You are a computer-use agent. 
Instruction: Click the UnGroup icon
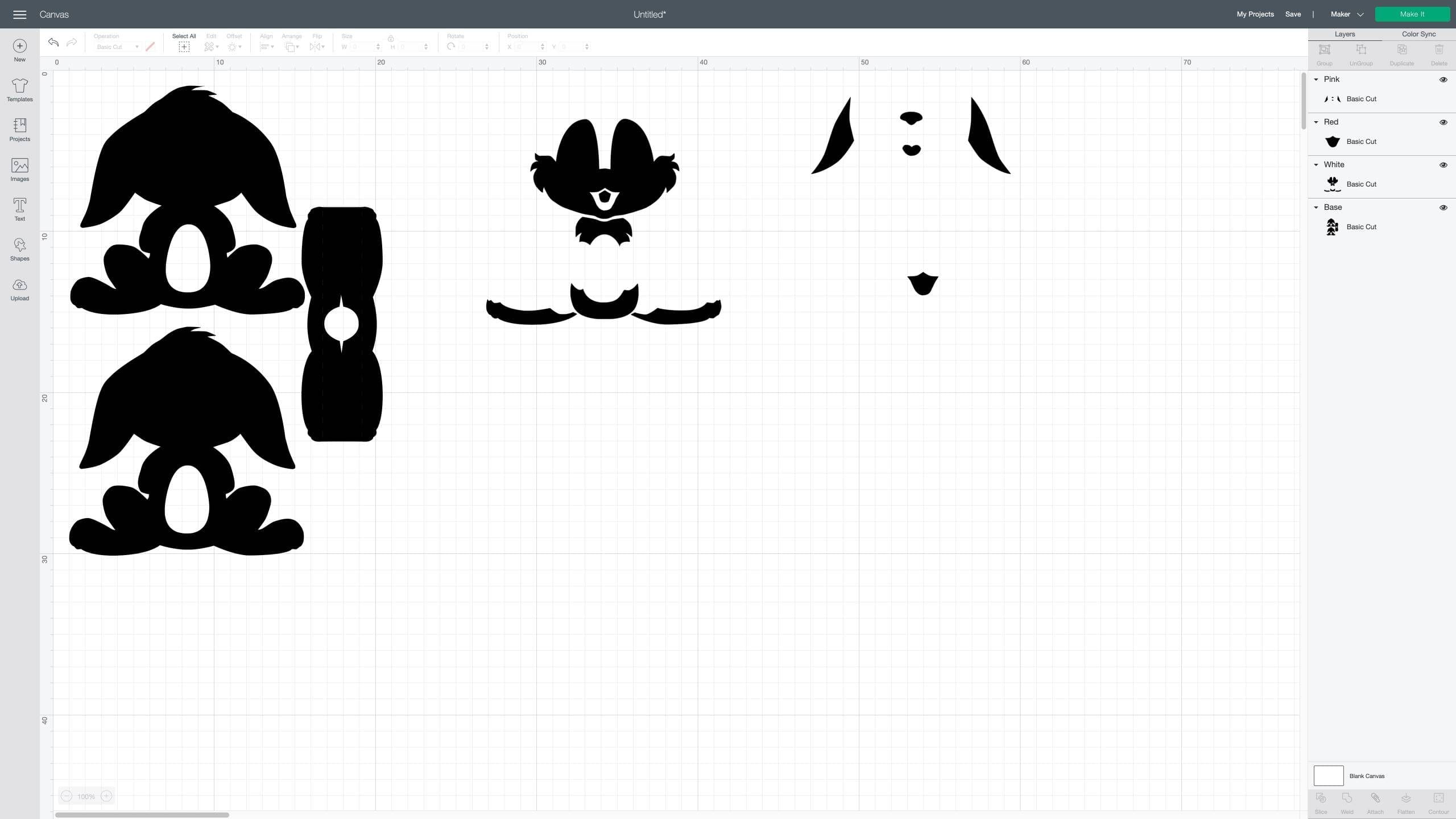(x=1361, y=50)
